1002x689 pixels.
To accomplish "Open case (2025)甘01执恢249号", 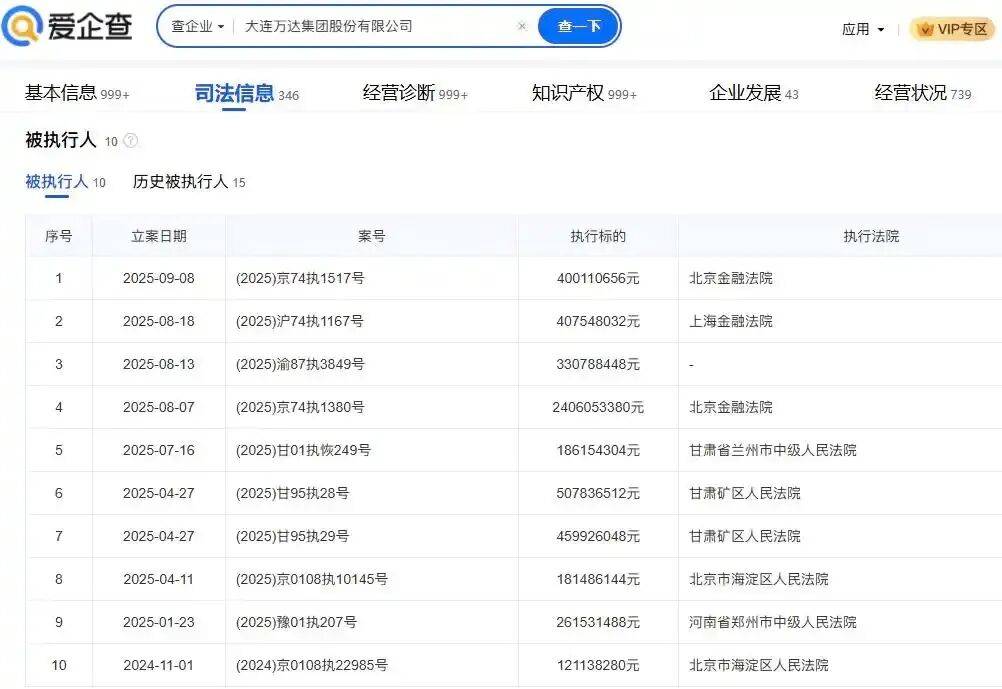I will pyautogui.click(x=303, y=450).
